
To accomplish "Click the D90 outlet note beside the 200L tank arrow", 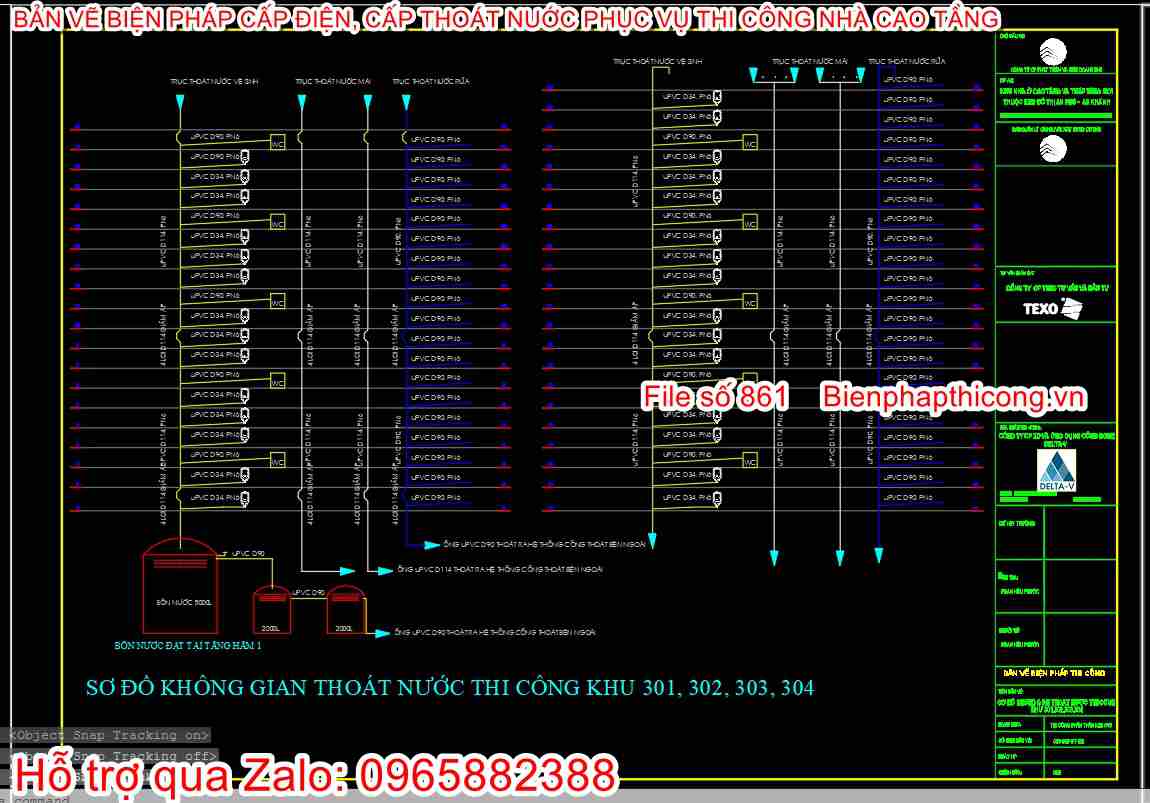I will click(x=494, y=632).
